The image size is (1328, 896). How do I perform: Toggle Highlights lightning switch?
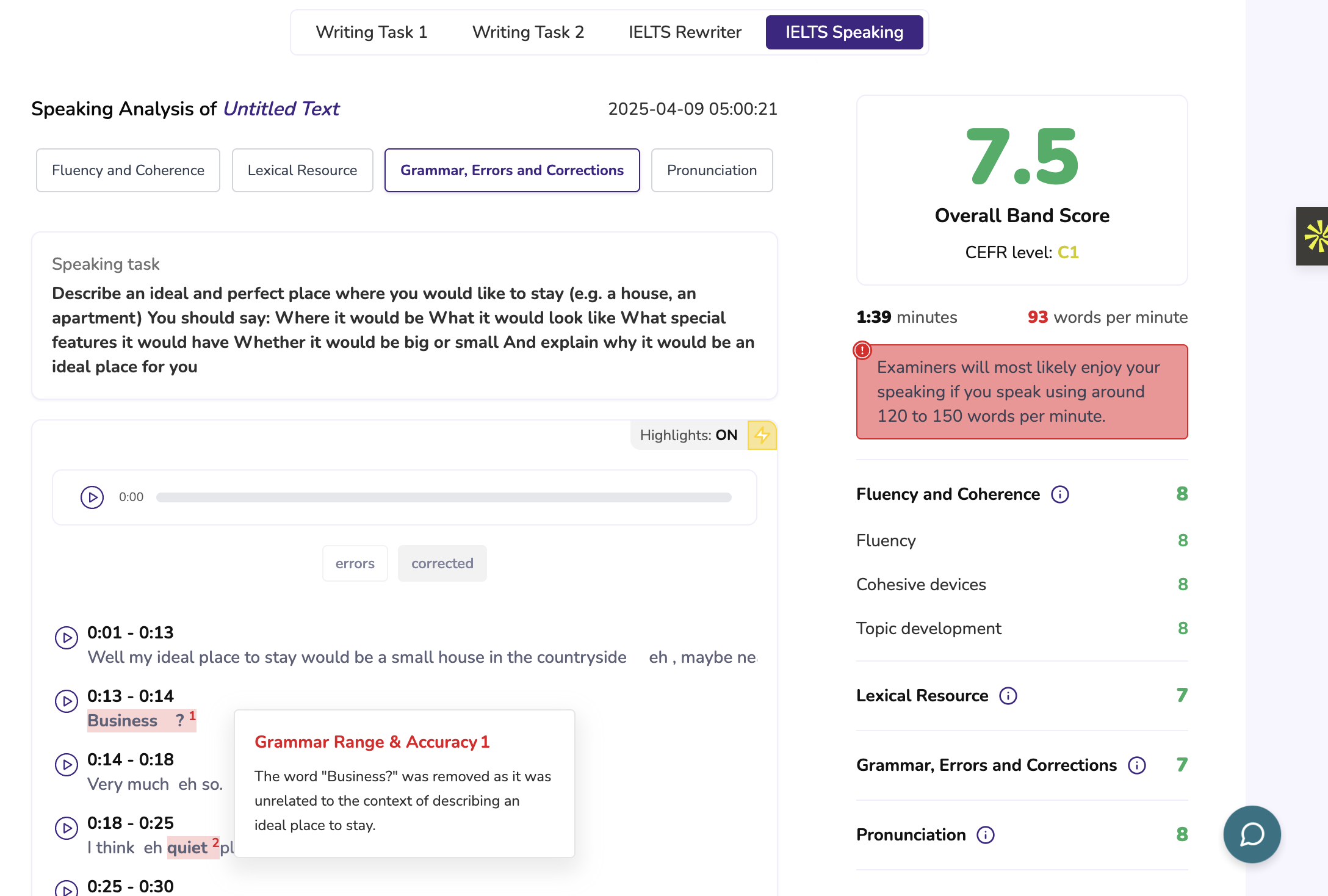pyautogui.click(x=762, y=435)
